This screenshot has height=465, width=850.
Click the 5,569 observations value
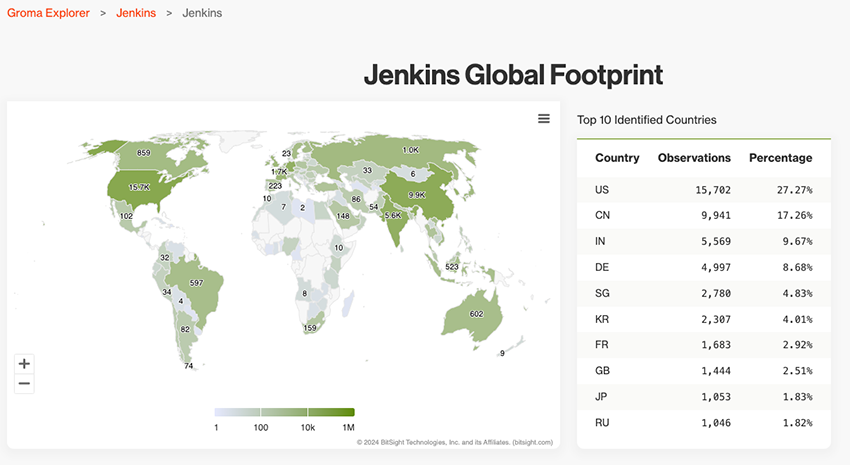(x=716, y=242)
